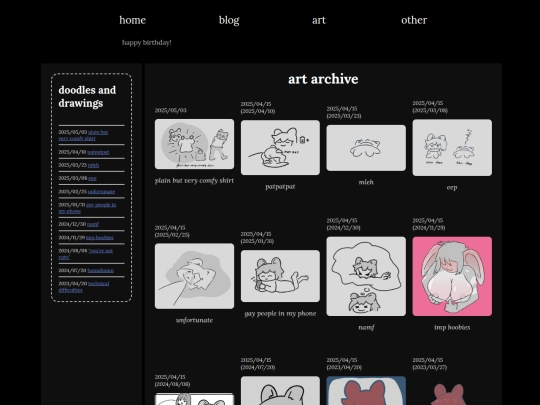
Task: Open sidebar link 'eep' dated 2025/03/08
Action: [x=92, y=178]
